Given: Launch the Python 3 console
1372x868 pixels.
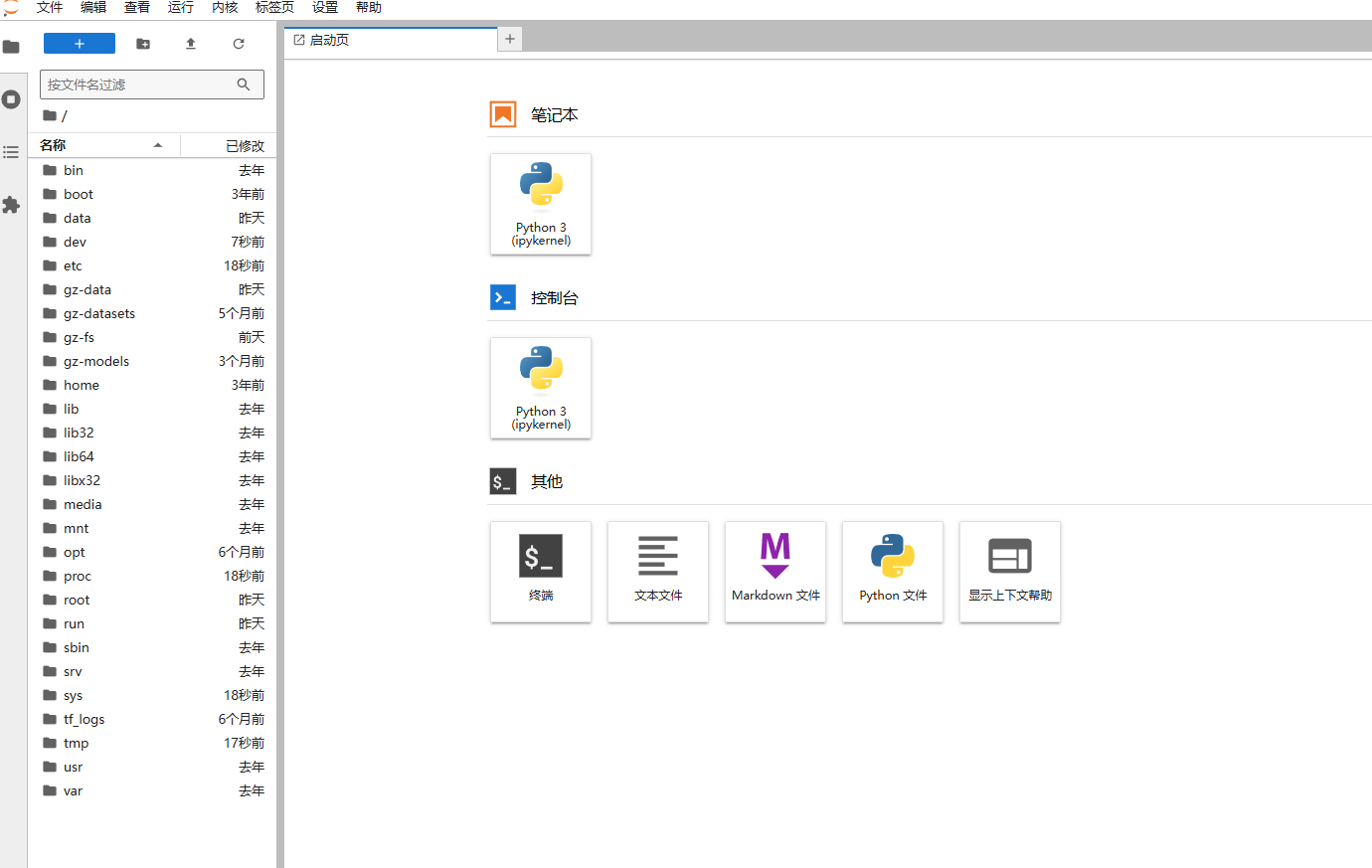Looking at the screenshot, I should 541,388.
